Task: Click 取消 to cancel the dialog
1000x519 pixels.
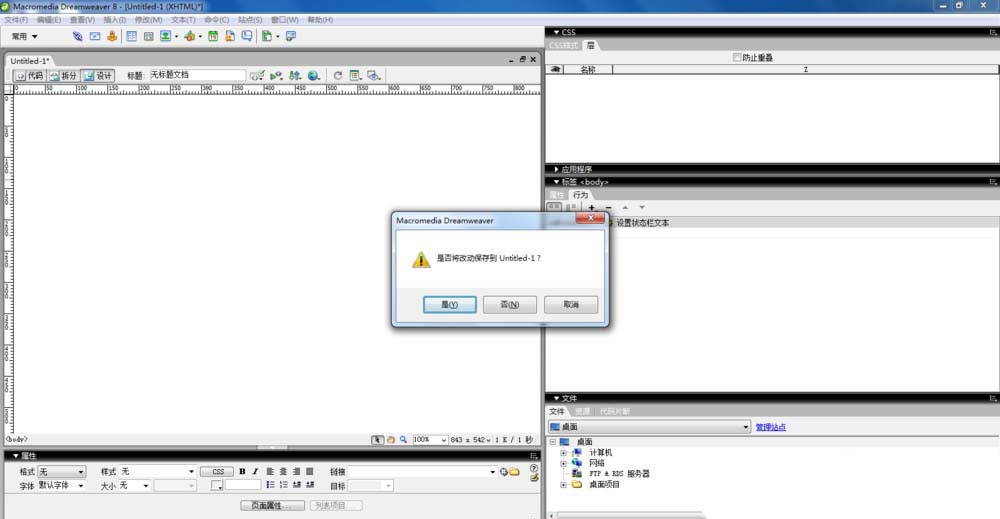Action: 571,305
